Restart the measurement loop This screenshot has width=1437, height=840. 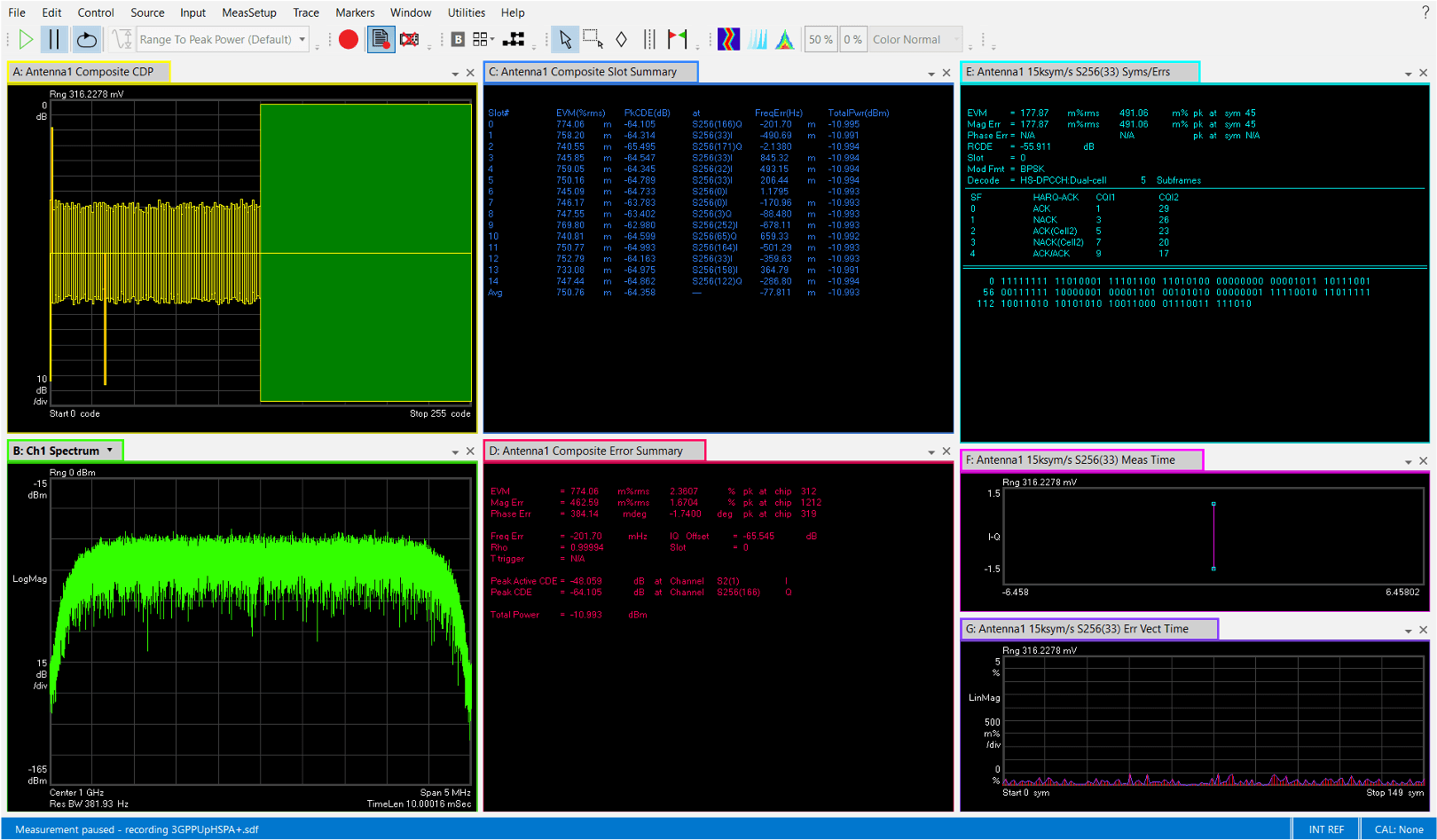87,39
